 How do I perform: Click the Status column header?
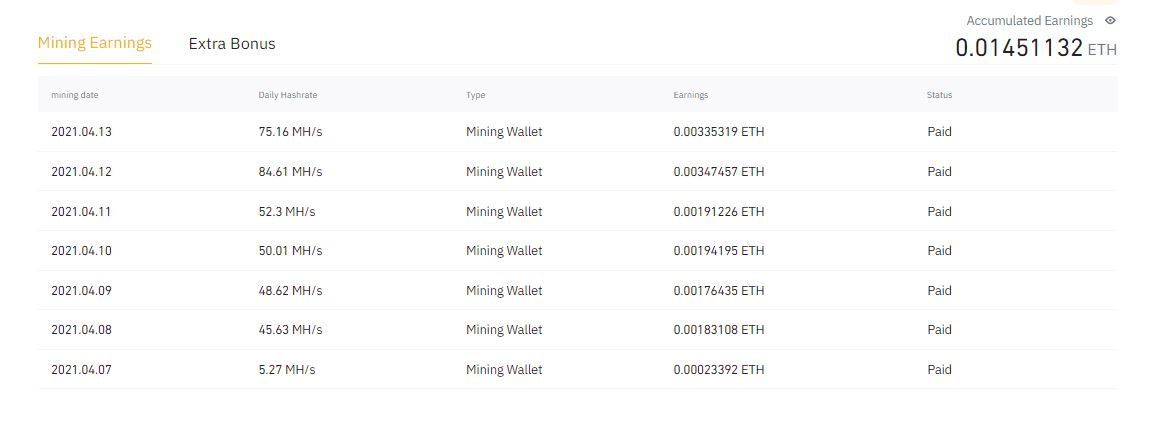(940, 95)
